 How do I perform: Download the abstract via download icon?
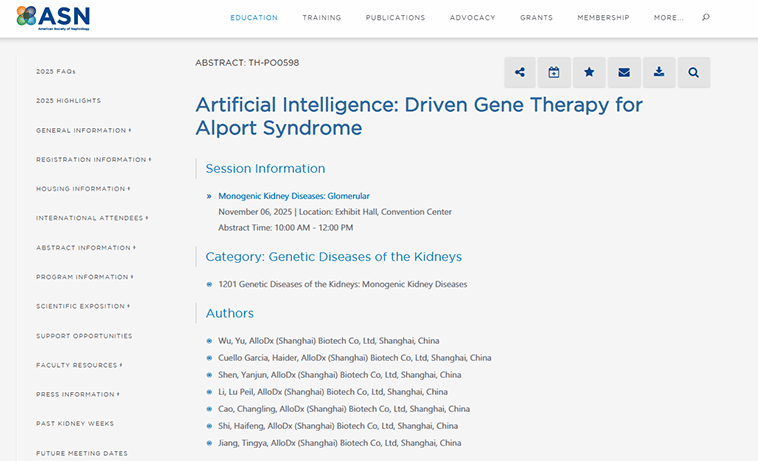coord(659,72)
